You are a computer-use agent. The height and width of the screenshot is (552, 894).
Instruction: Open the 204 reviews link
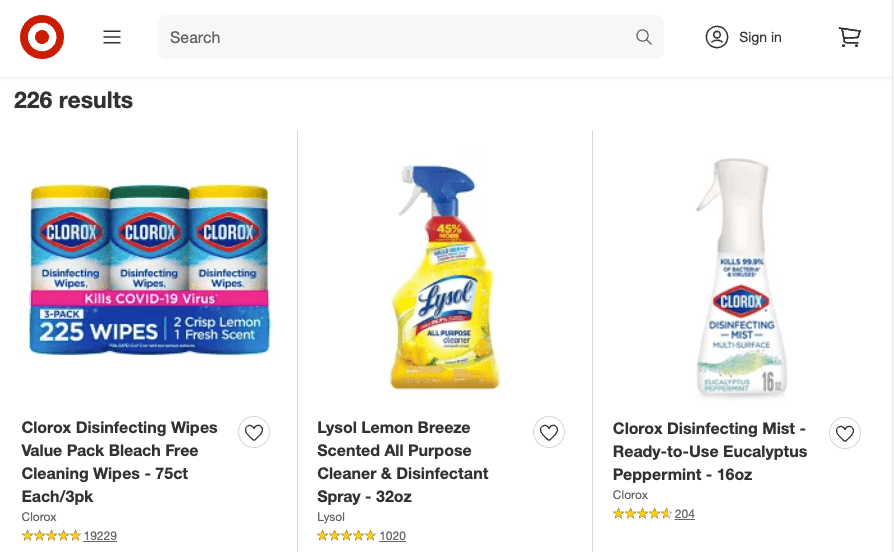point(685,514)
